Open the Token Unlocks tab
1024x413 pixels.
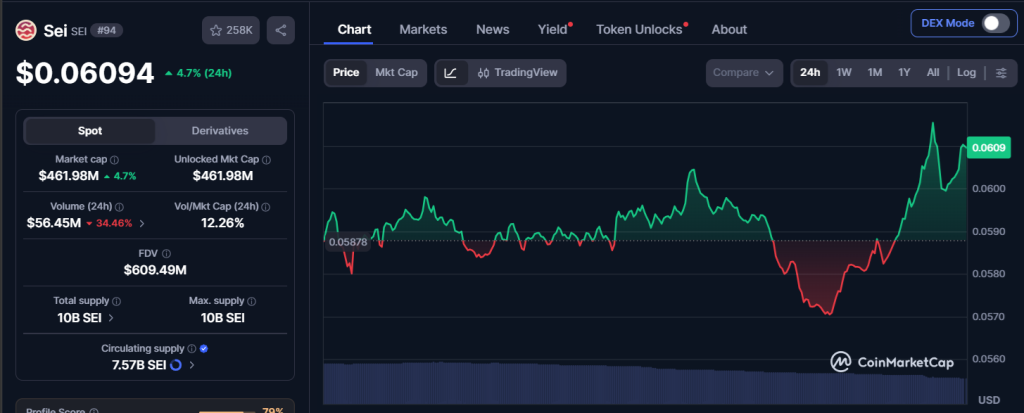(x=641, y=29)
